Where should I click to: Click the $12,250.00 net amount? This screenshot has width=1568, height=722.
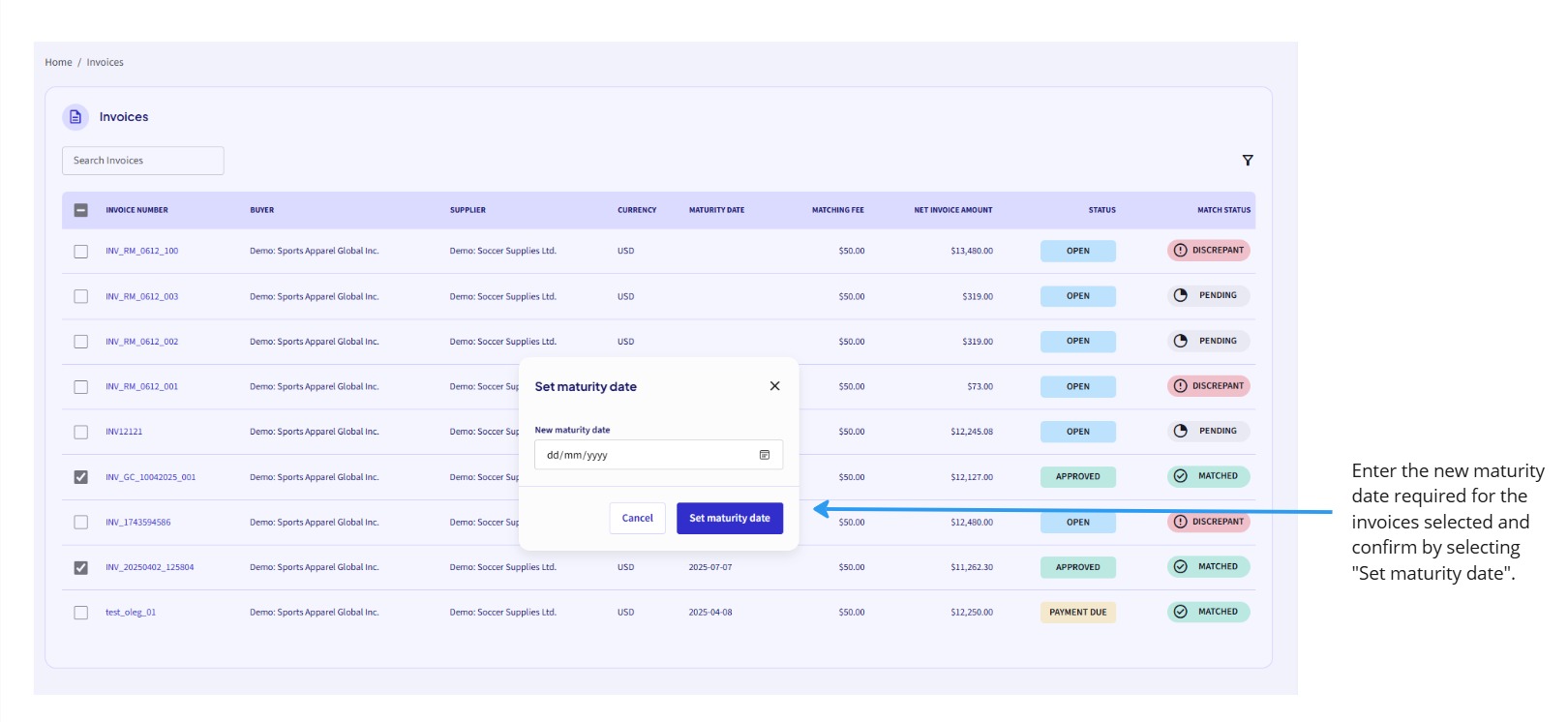(x=972, y=613)
